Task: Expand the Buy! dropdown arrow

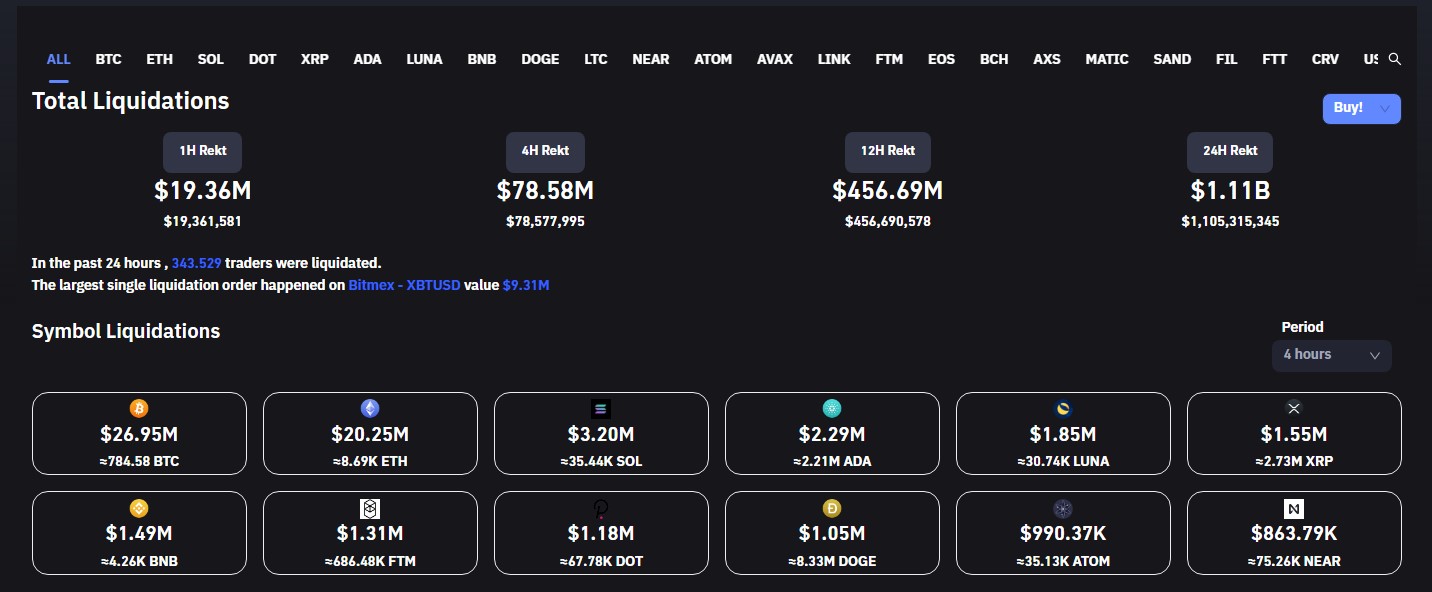Action: point(1384,108)
